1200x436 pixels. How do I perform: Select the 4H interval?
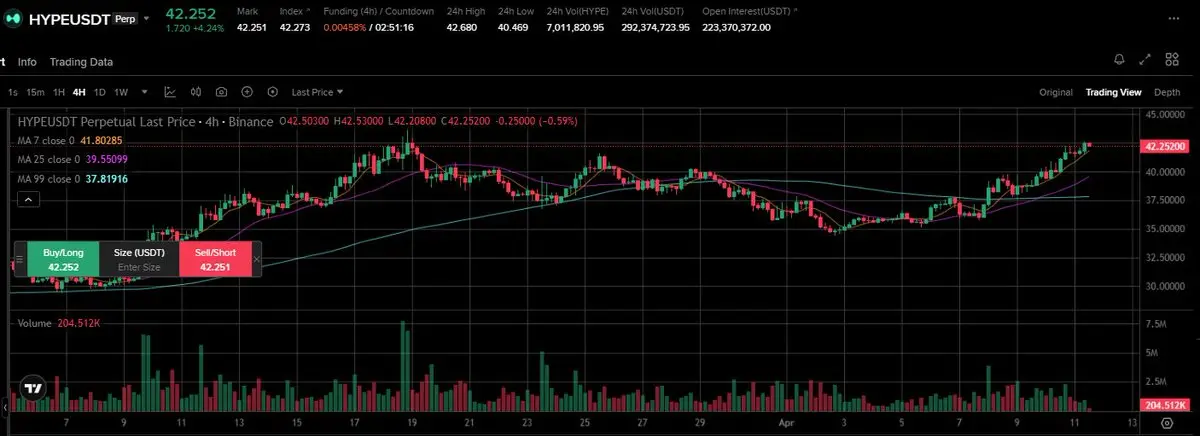[79, 92]
